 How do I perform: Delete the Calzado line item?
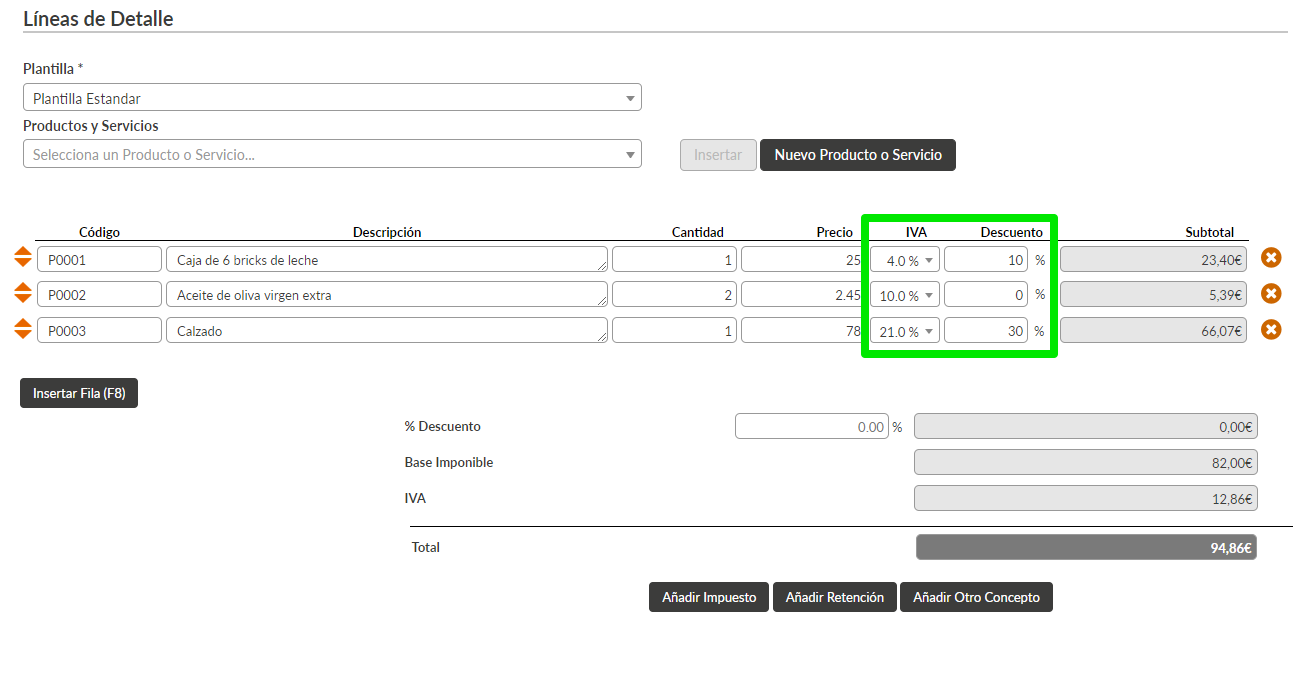point(1271,330)
